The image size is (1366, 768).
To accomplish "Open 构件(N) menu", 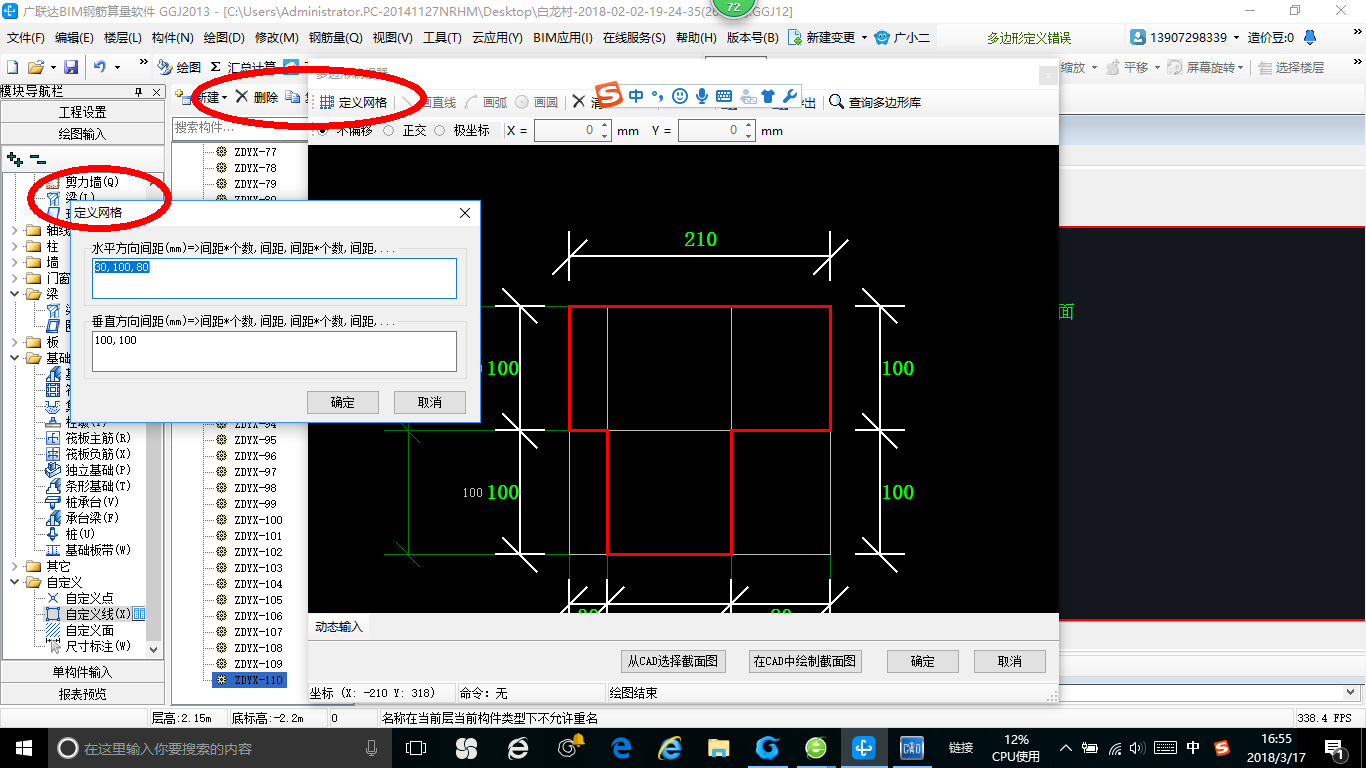I will [173, 37].
